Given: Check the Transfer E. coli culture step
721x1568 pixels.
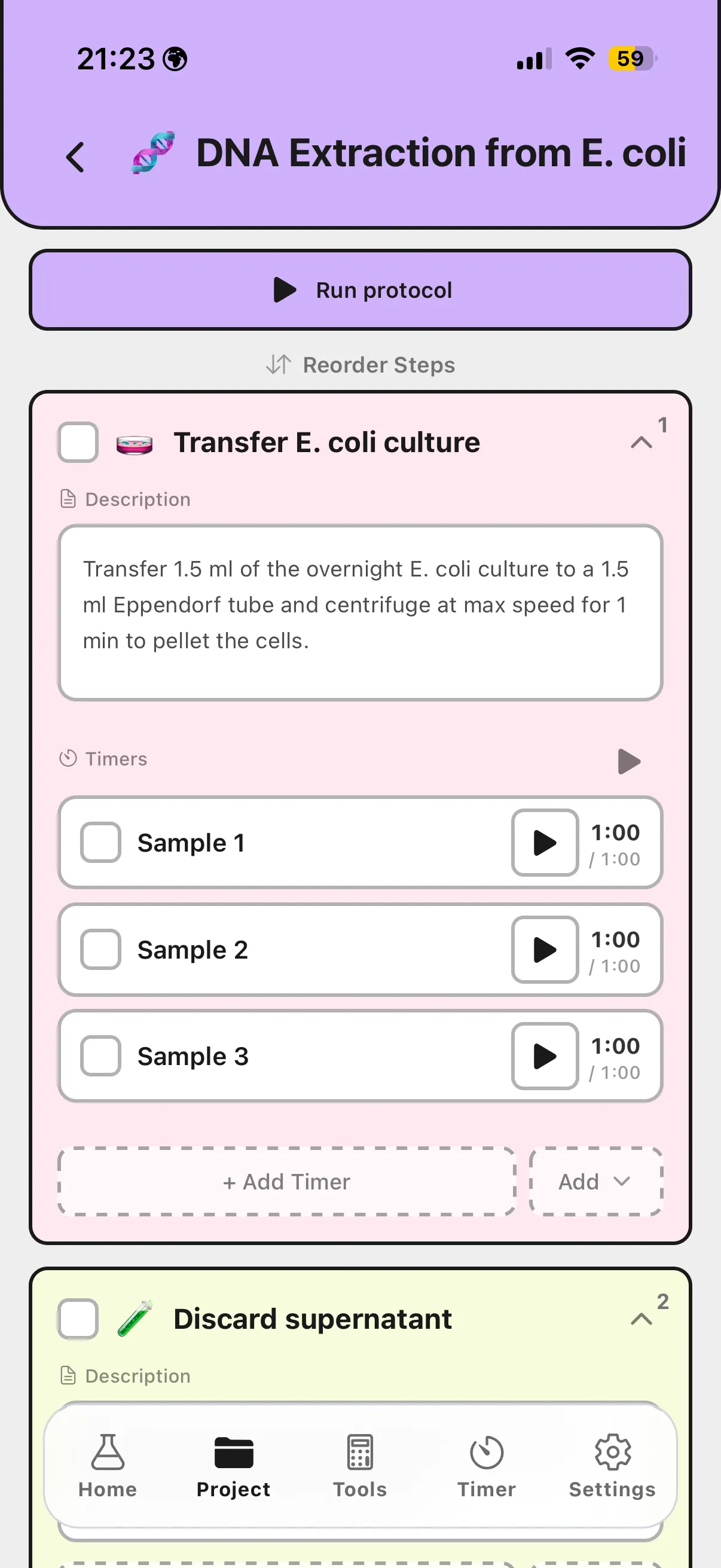Looking at the screenshot, I should coord(78,443).
